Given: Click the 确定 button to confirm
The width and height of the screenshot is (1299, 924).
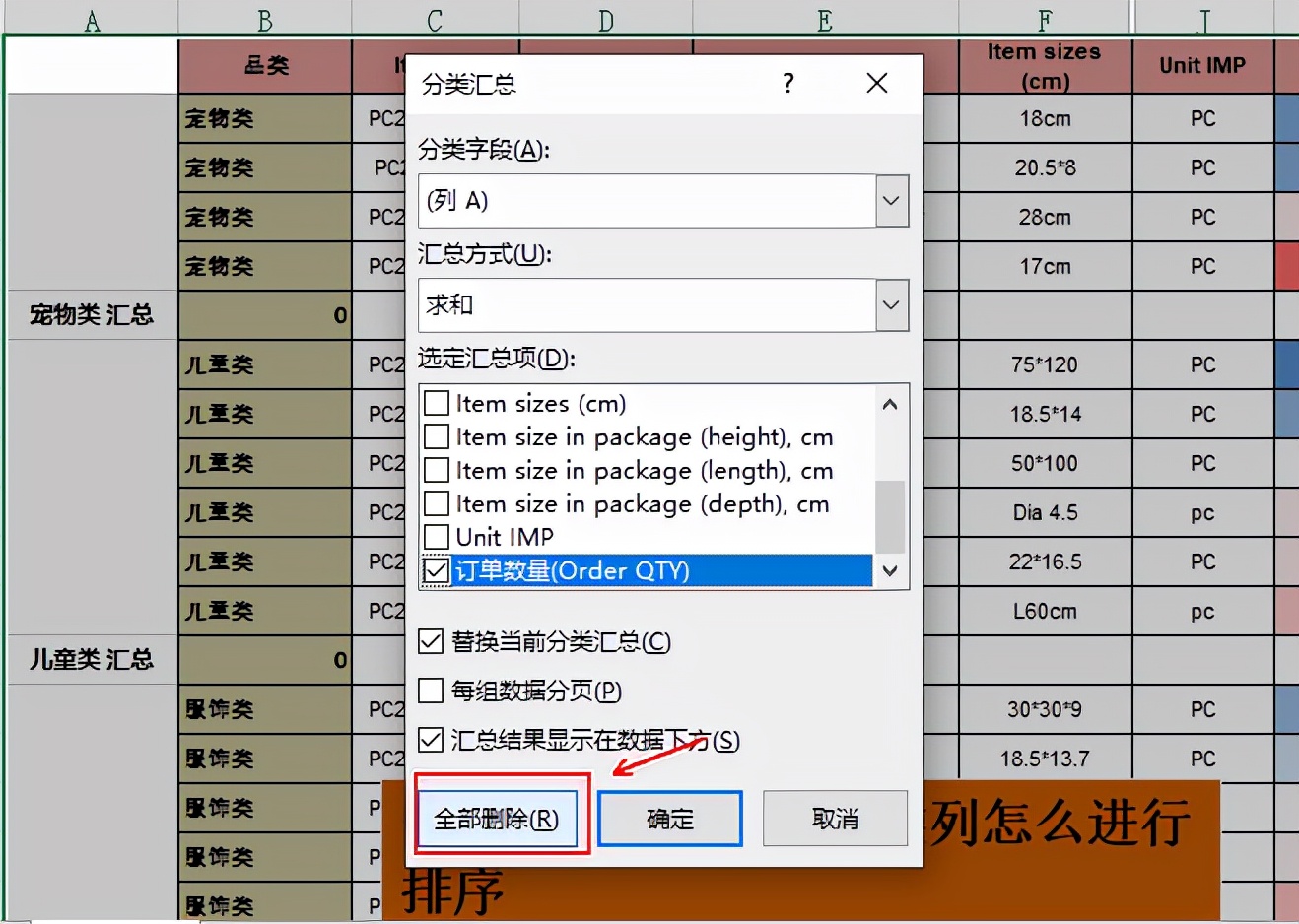Looking at the screenshot, I should (669, 819).
